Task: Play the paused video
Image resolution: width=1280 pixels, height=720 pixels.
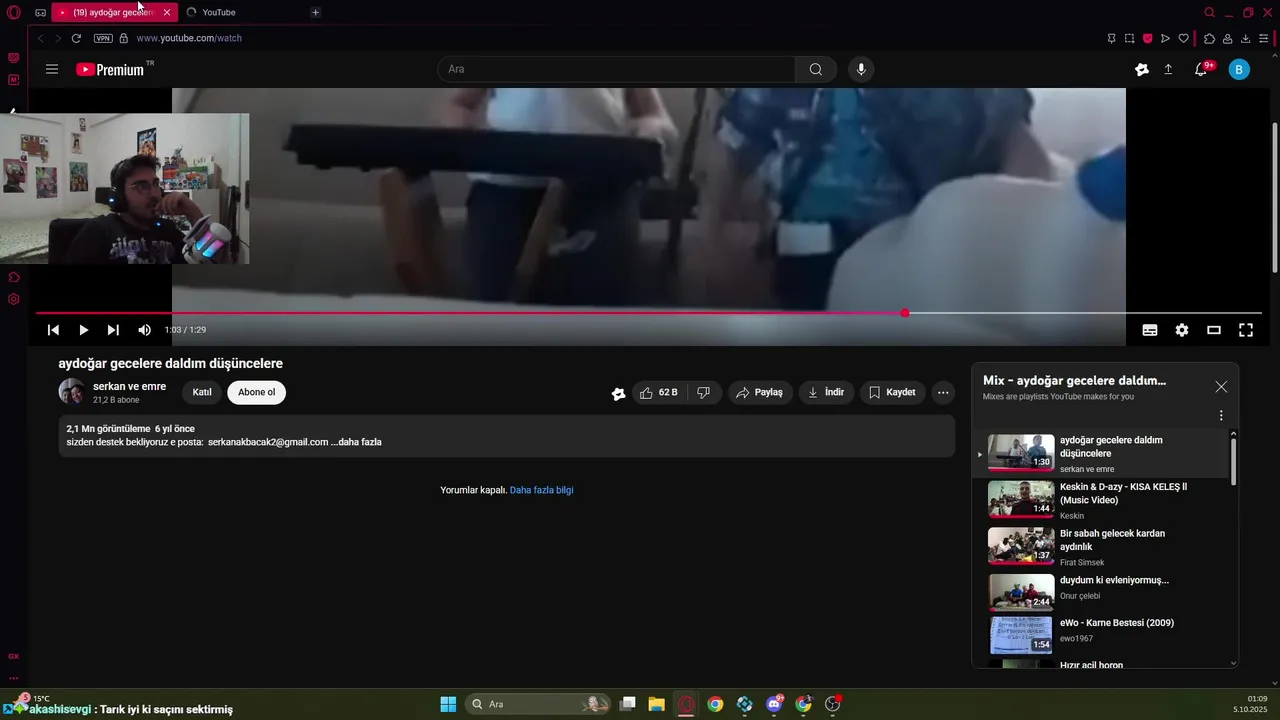Action: [x=83, y=330]
